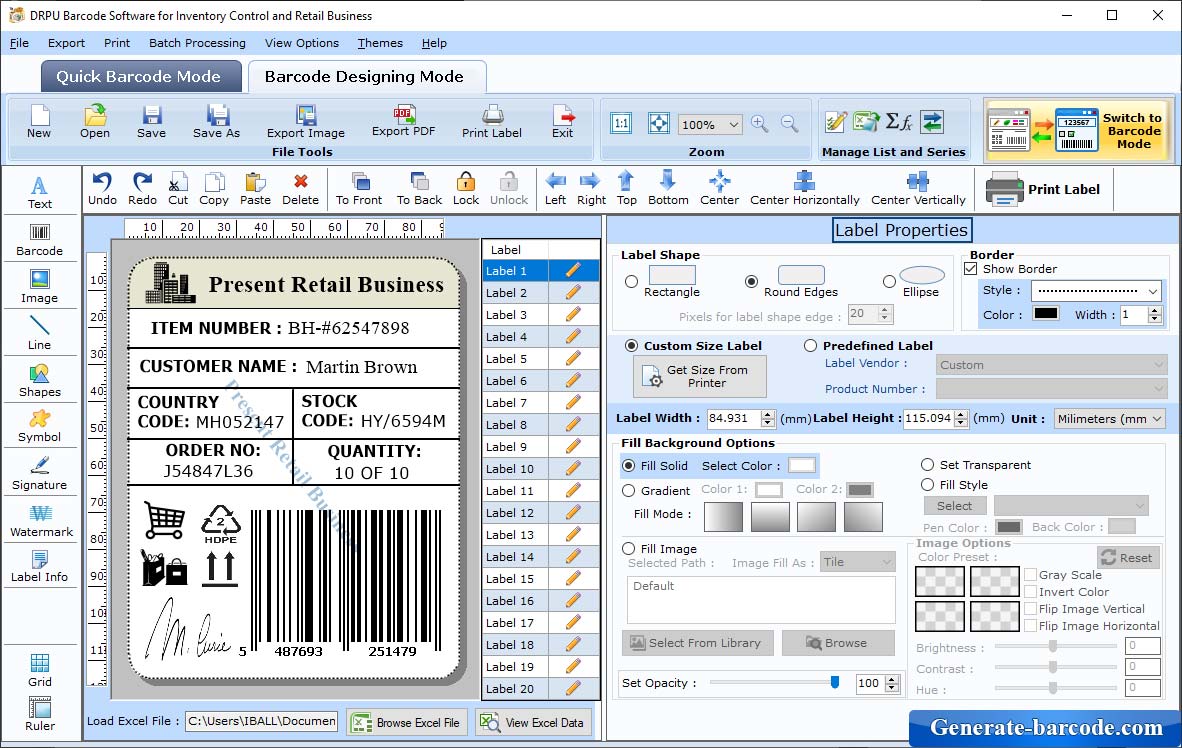Save the label with the Save icon

(x=152, y=121)
